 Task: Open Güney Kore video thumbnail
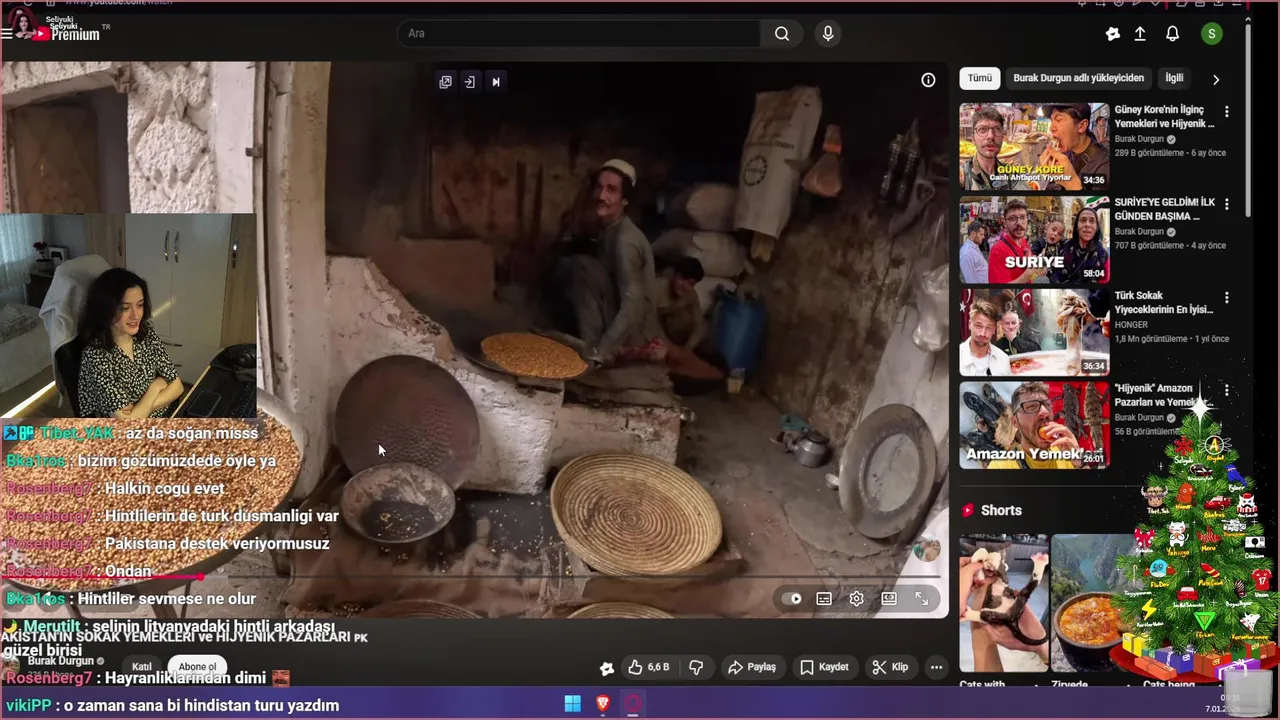click(x=1034, y=147)
